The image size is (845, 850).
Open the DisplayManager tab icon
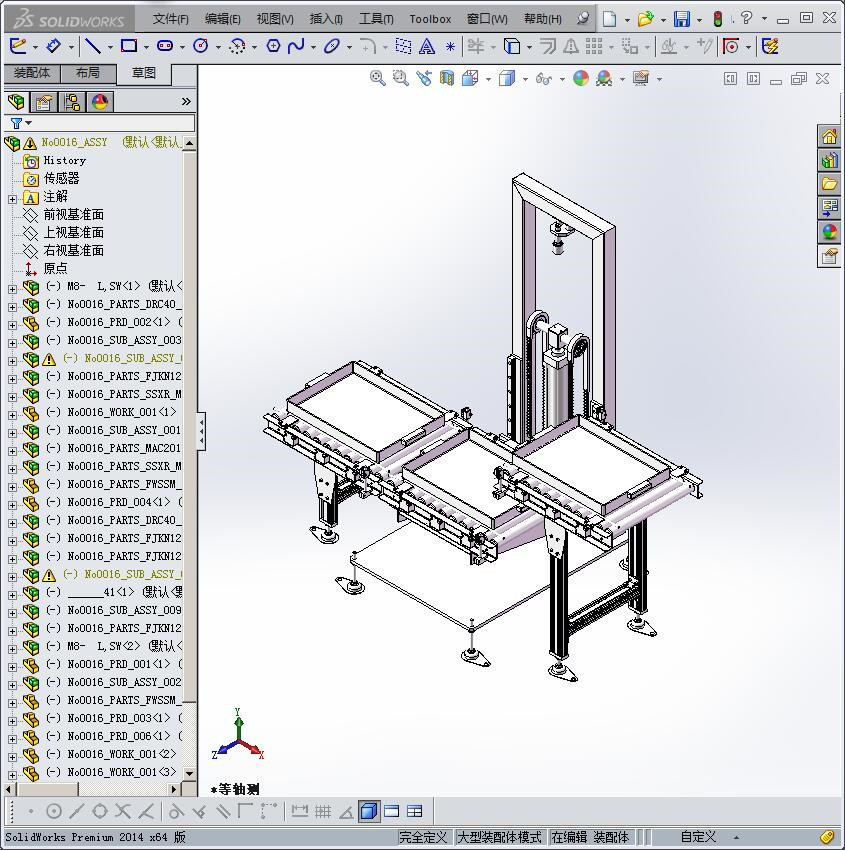tap(100, 102)
